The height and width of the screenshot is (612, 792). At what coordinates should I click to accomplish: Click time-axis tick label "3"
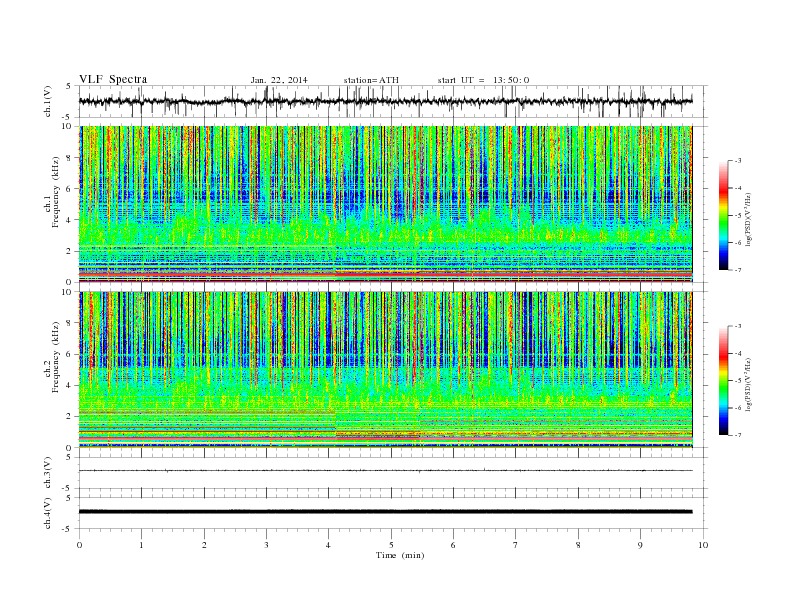266,545
